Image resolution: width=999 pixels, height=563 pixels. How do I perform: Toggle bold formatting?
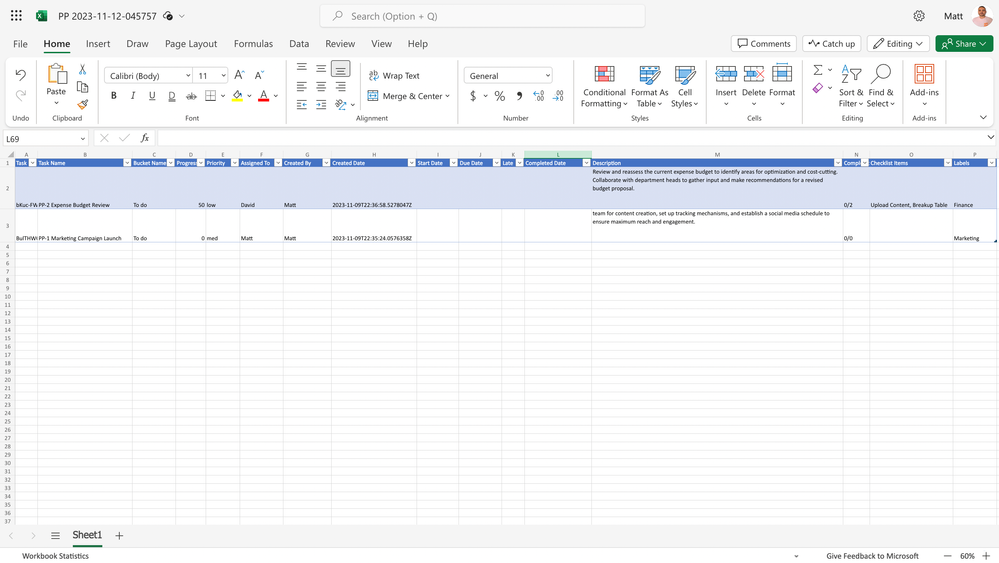click(113, 96)
